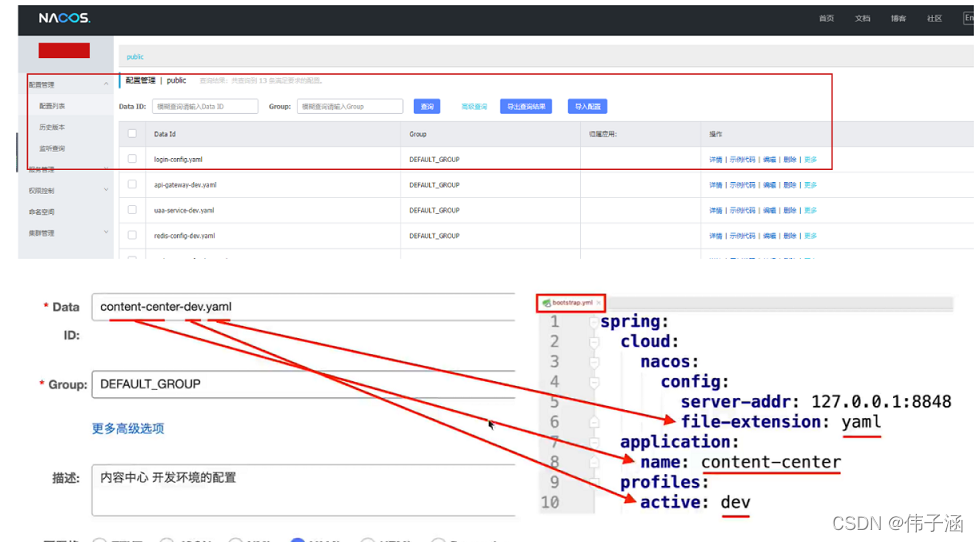Open 示例代码 for uaa-service-dev.yaml
Viewport: 978px width, 542px height.
click(x=742, y=211)
